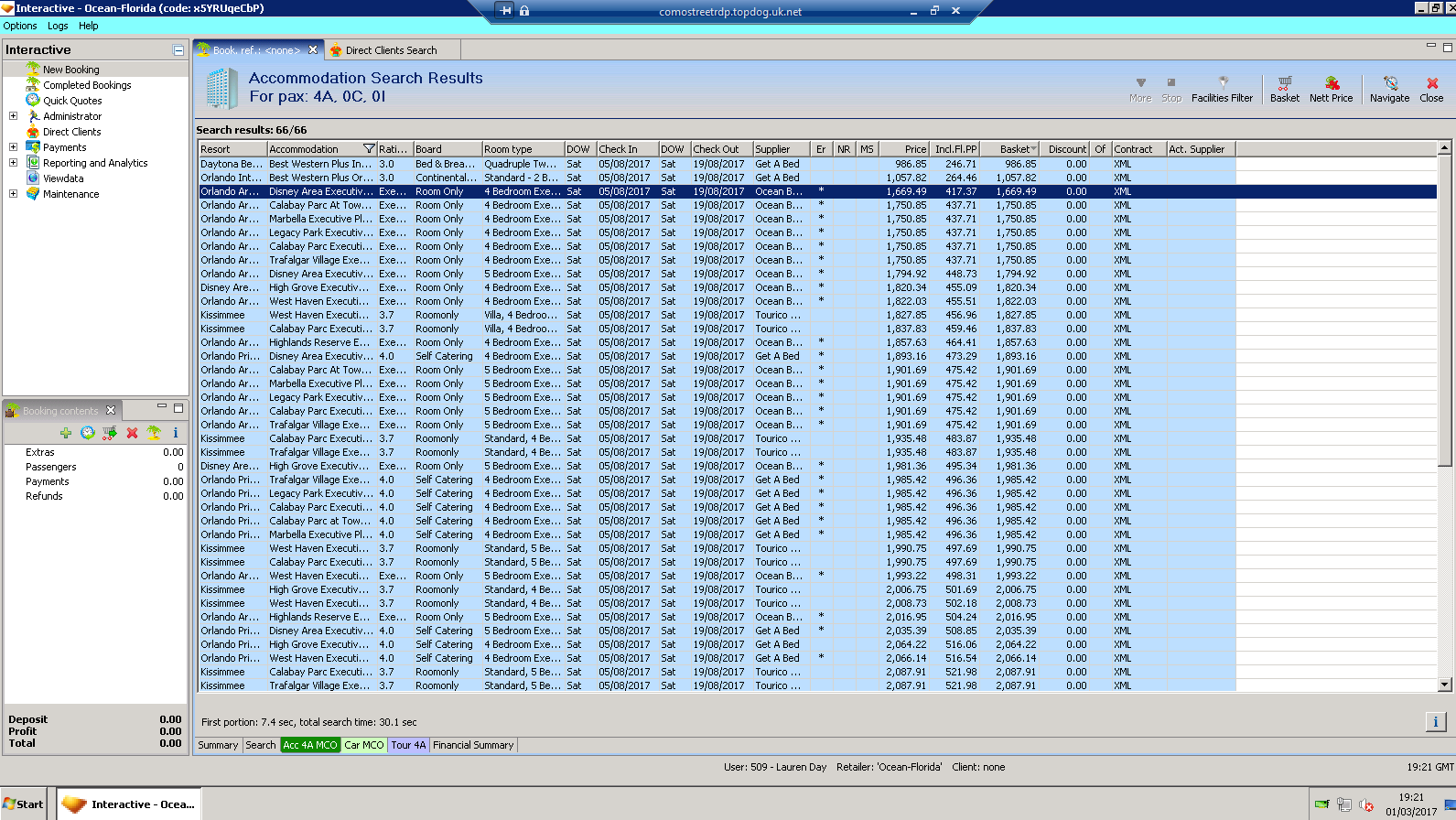The width and height of the screenshot is (1456, 820).
Task: Expand the Maintenance tree node
Action: tap(13, 194)
